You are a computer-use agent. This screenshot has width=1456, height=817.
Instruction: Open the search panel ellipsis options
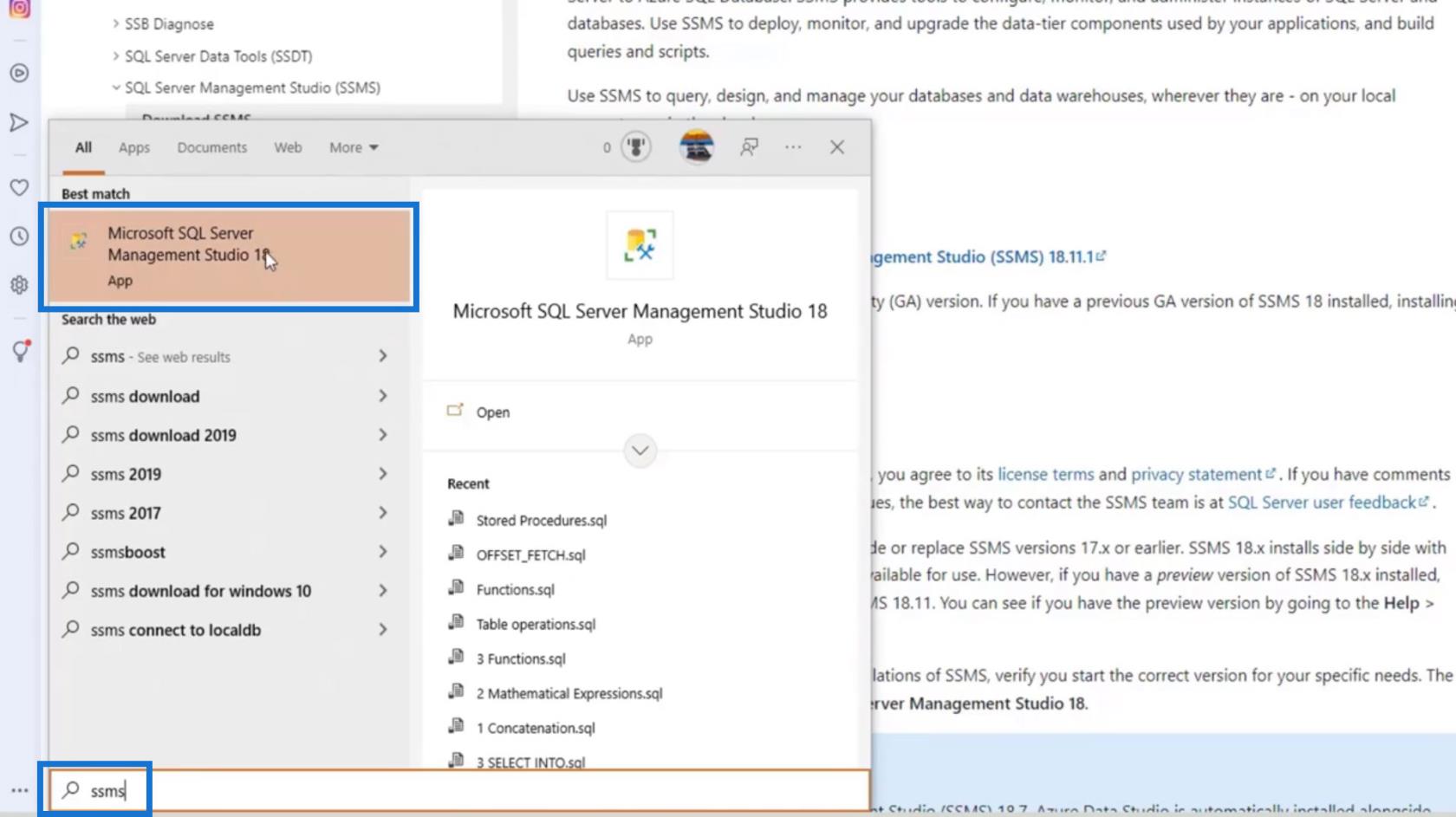tap(793, 147)
